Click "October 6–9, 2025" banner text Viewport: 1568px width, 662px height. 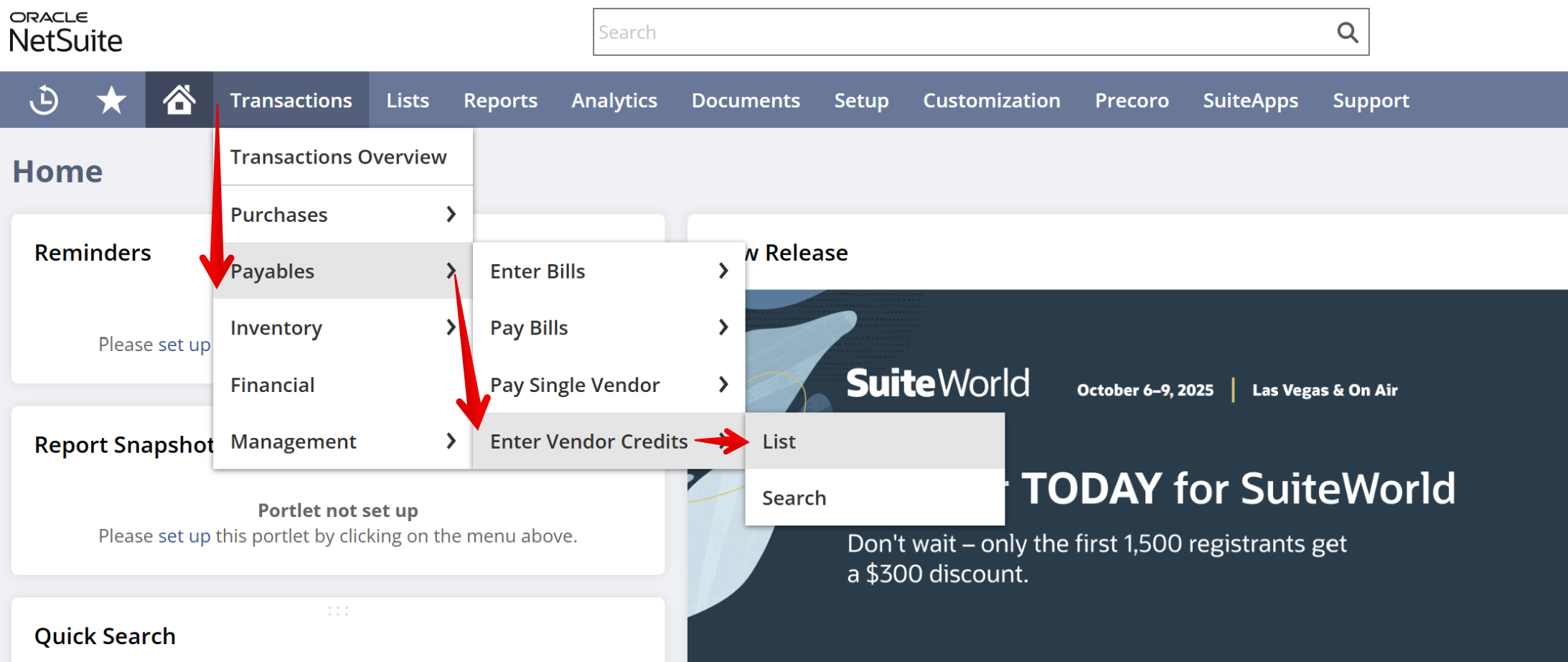[1145, 390]
